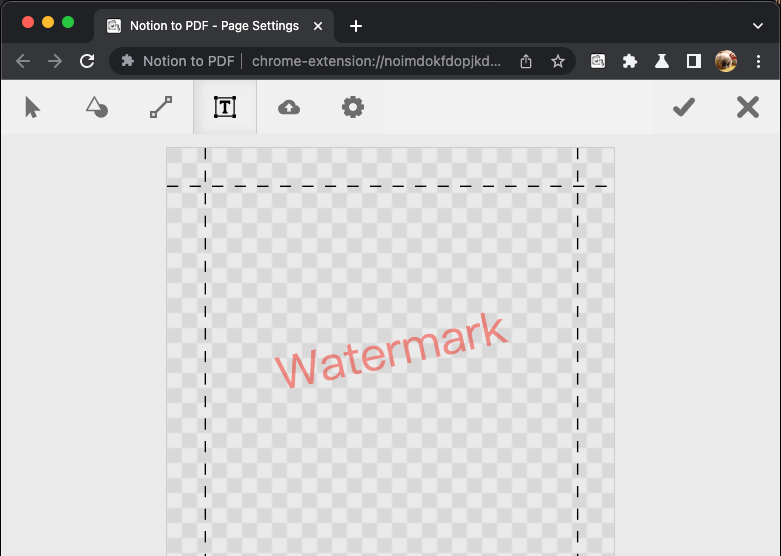781x556 pixels.
Task: Select the shapes tool
Action: (96, 107)
